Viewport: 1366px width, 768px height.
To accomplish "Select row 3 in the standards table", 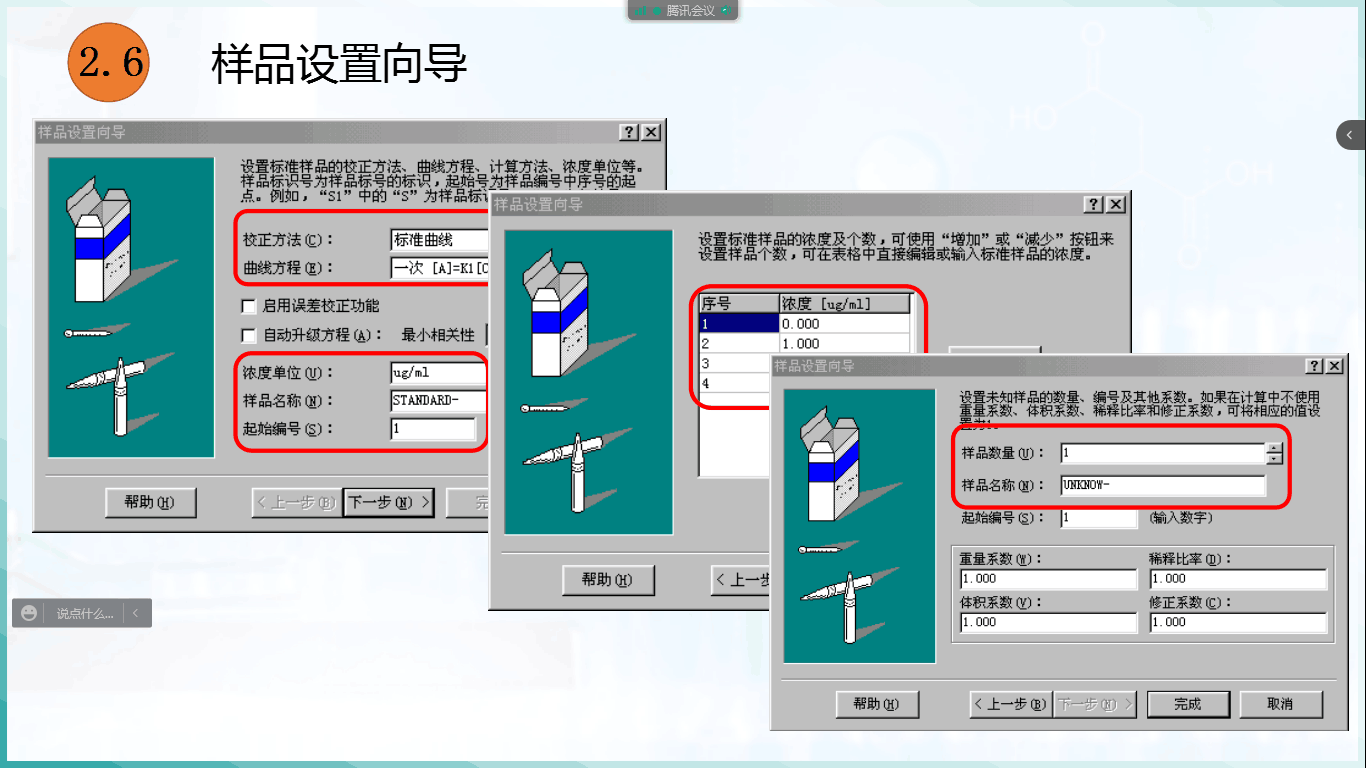I will (734, 364).
